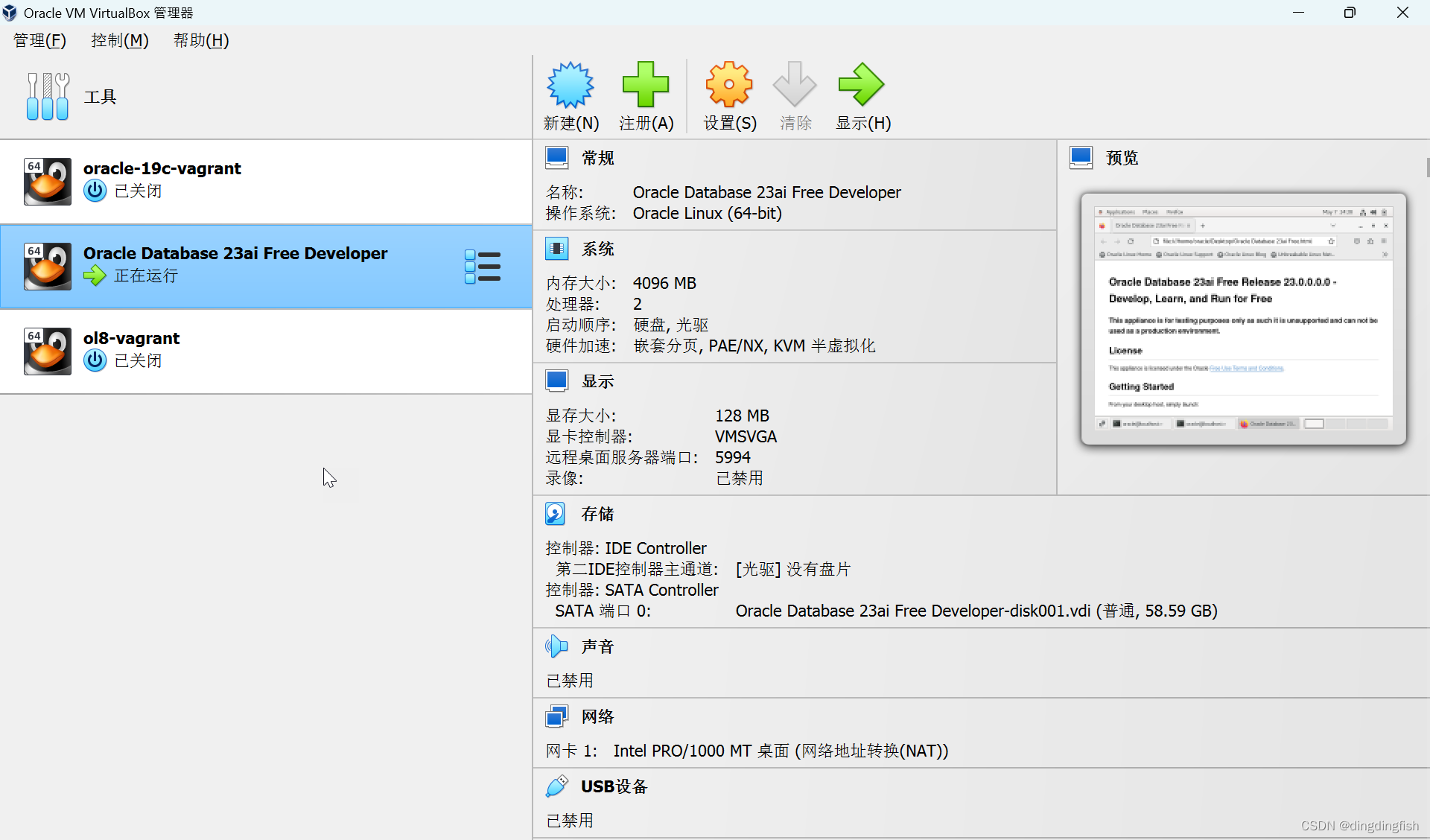1430x840 pixels.
Task: Click the Preview (预览) monitor icon
Action: [1081, 158]
